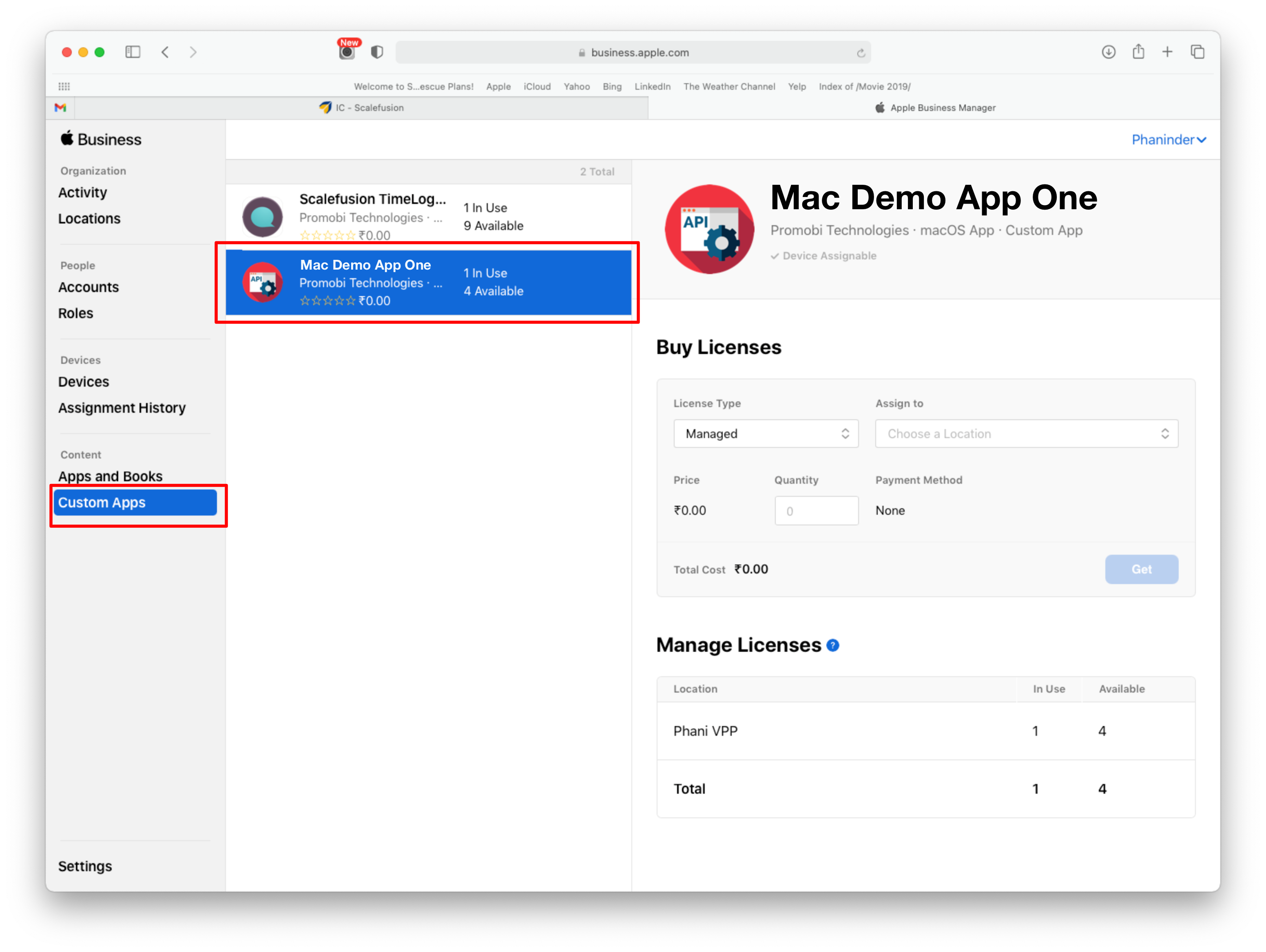Image resolution: width=1266 pixels, height=952 pixels.
Task: Open The Weather Channel bookmark
Action: pos(729,86)
